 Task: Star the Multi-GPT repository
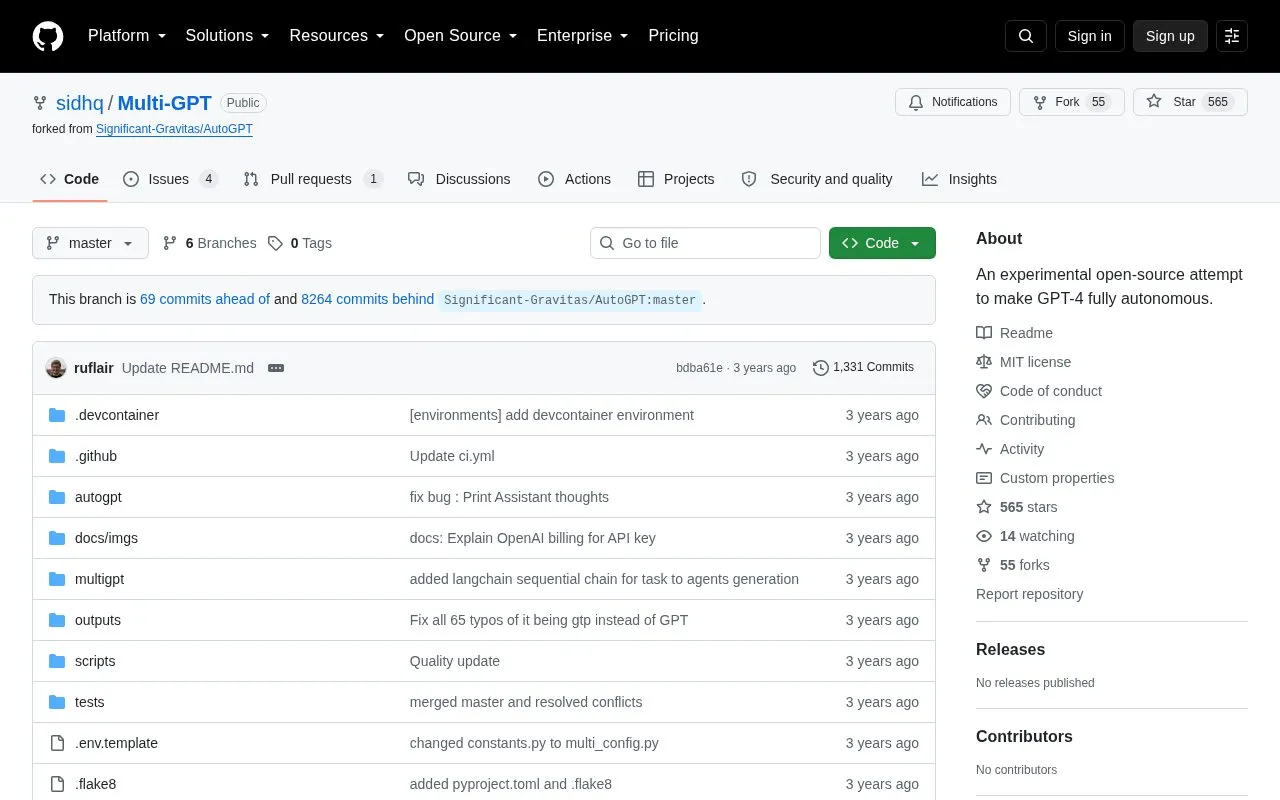[1190, 102]
